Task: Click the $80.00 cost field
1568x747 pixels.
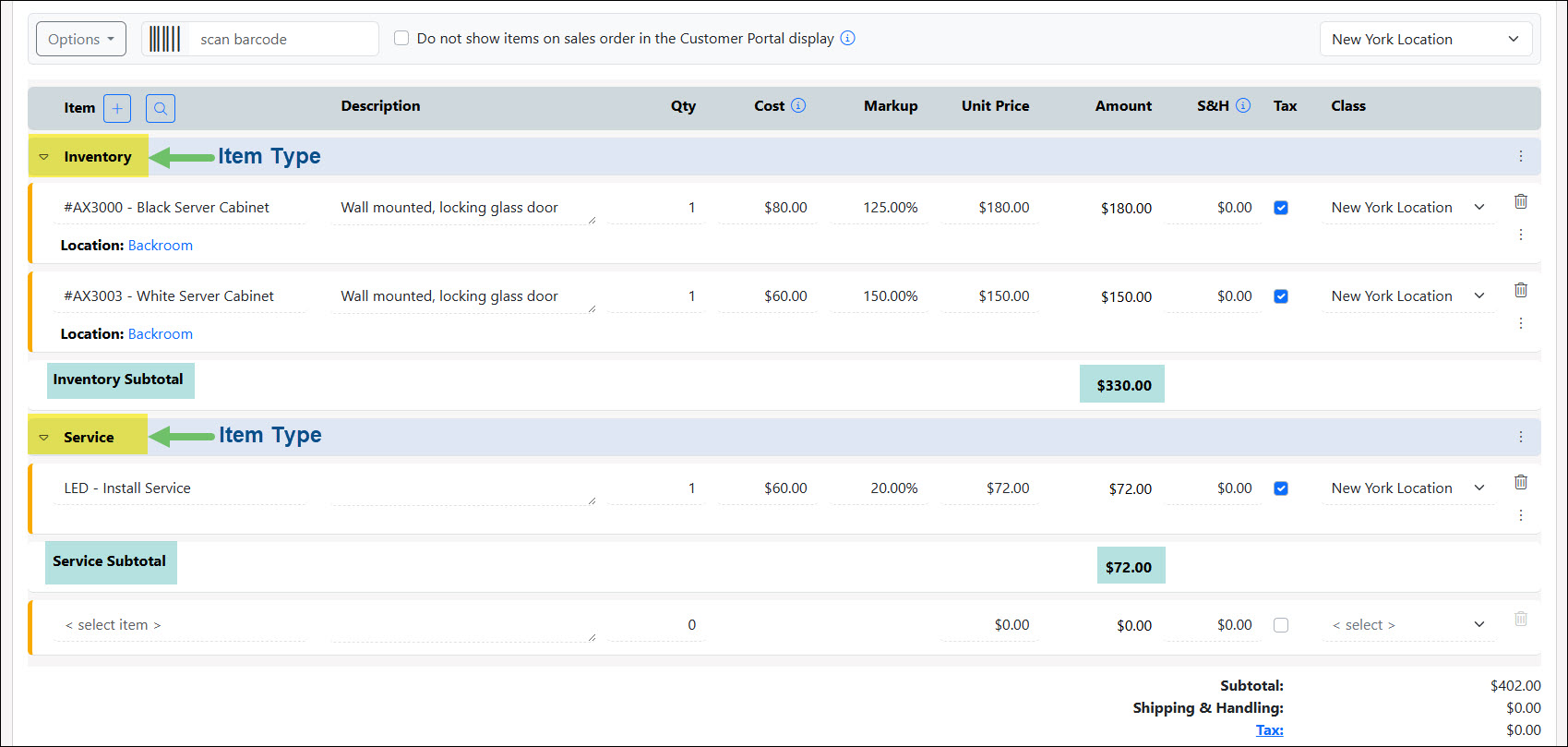Action: pos(768,208)
